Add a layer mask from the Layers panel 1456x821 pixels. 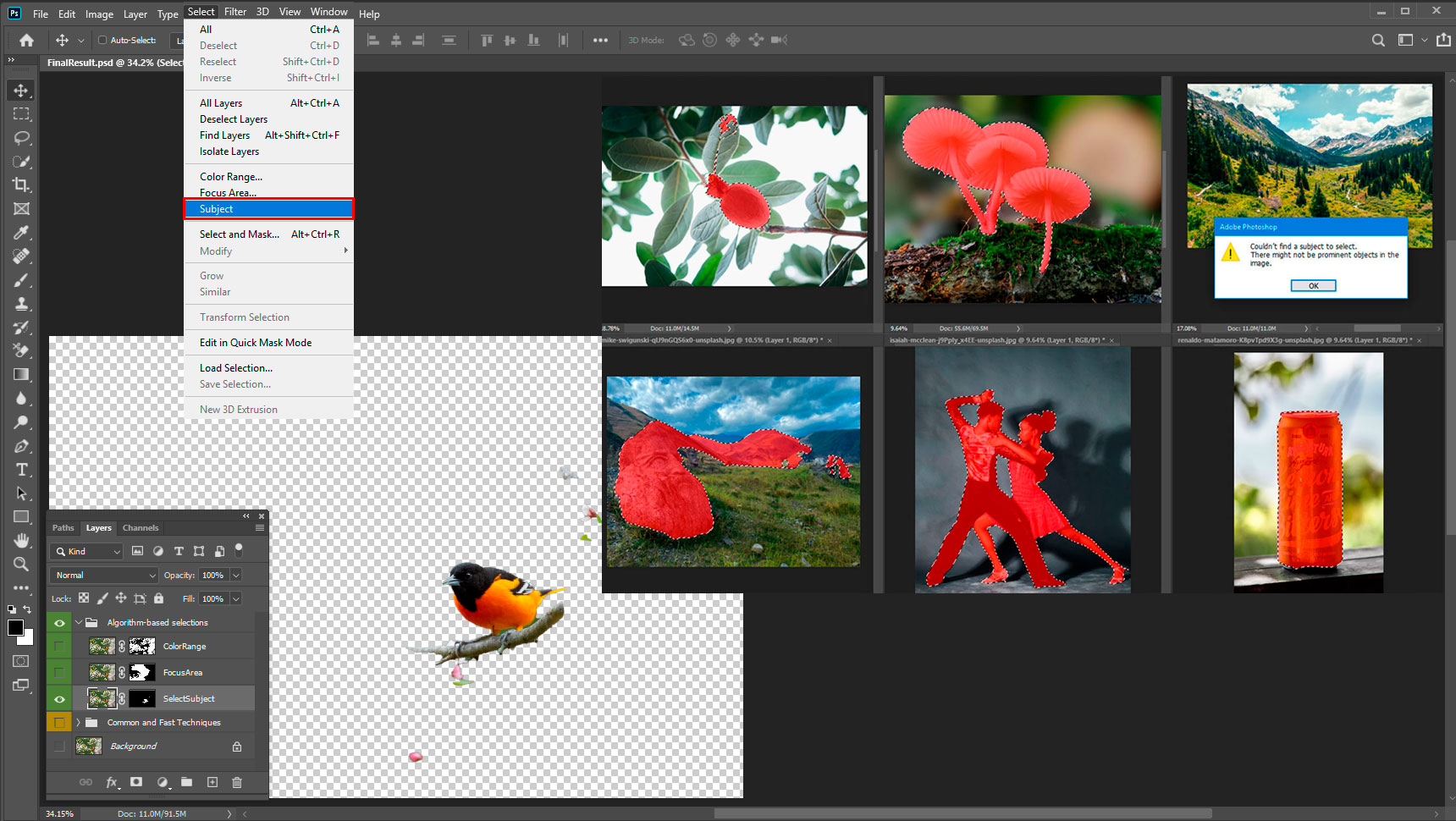pyautogui.click(x=136, y=783)
